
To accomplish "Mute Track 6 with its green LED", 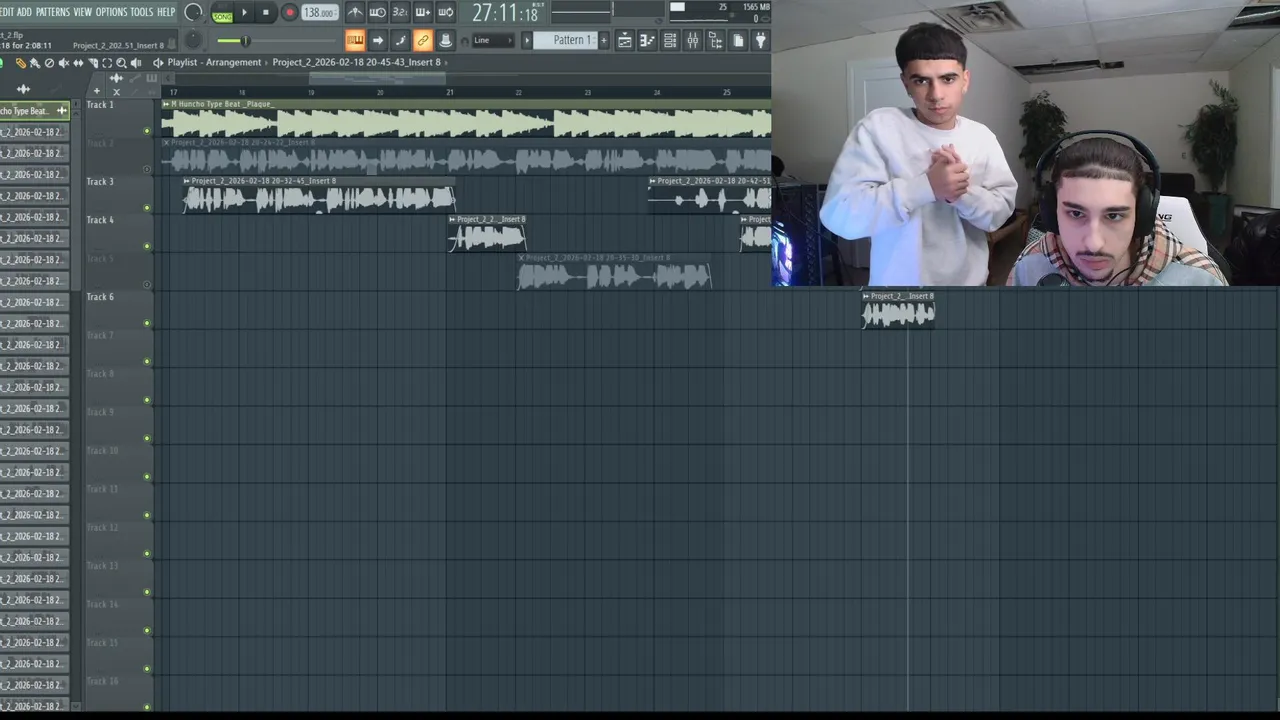I will [147, 323].
